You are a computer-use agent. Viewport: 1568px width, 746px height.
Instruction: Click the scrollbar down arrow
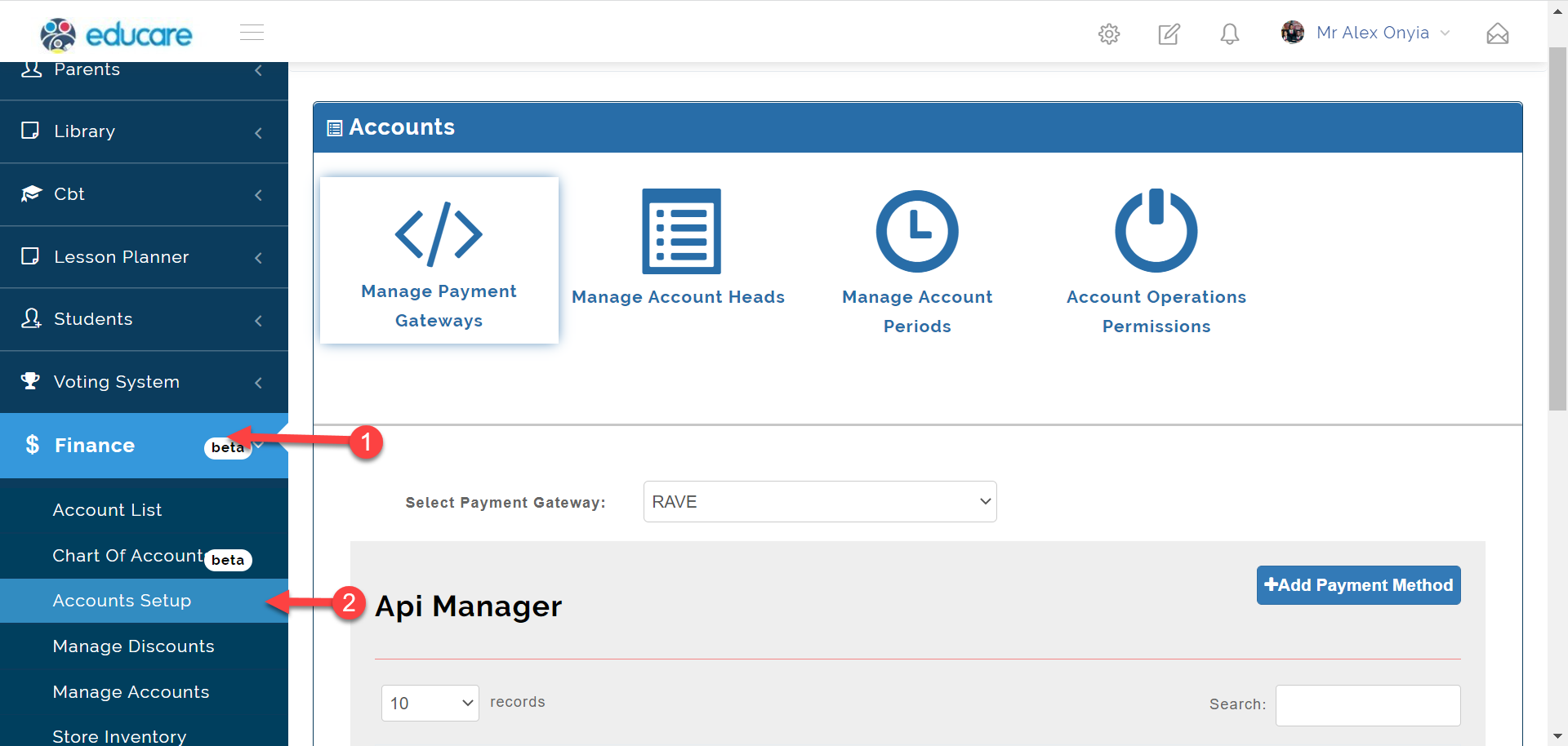pos(1557,737)
